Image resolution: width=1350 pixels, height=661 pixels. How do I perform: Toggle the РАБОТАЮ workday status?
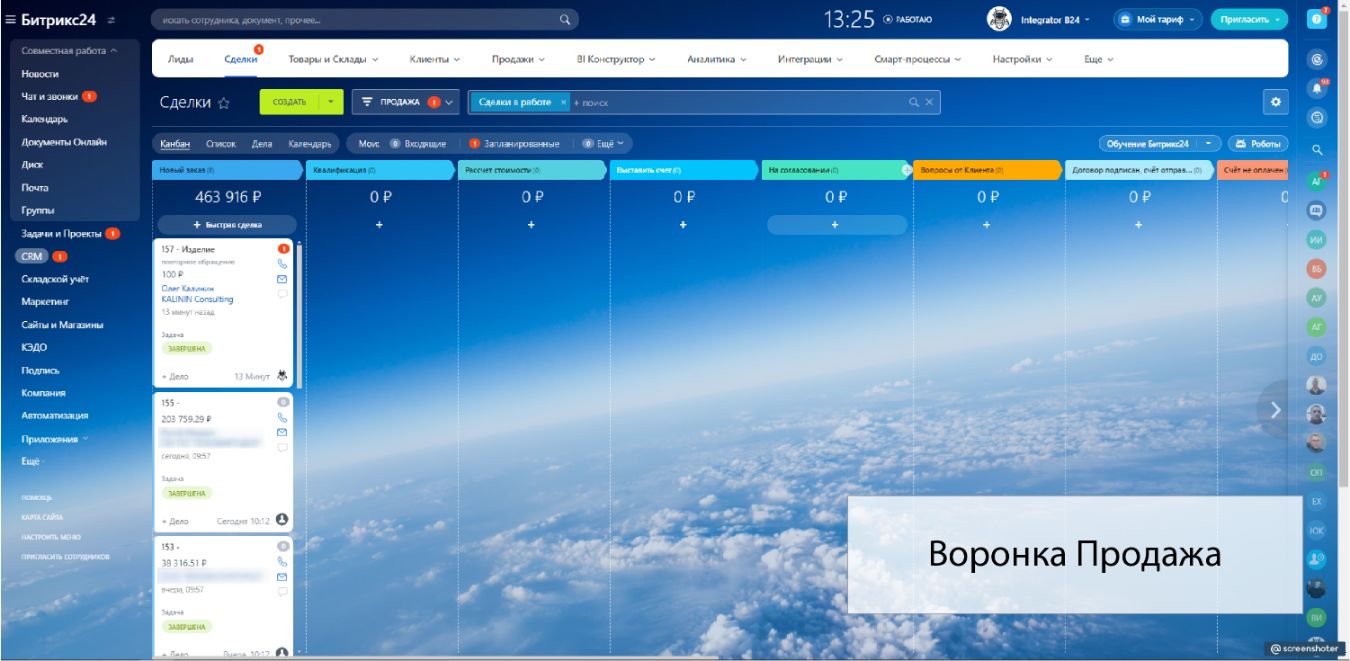907,19
